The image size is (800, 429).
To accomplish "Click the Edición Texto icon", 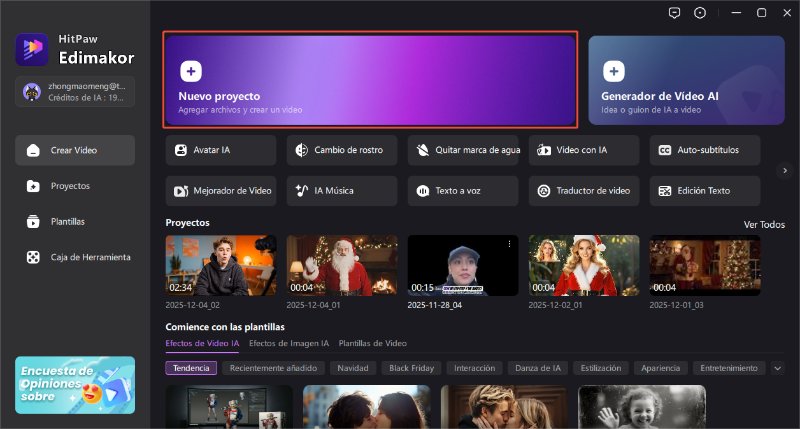I will tap(665, 191).
